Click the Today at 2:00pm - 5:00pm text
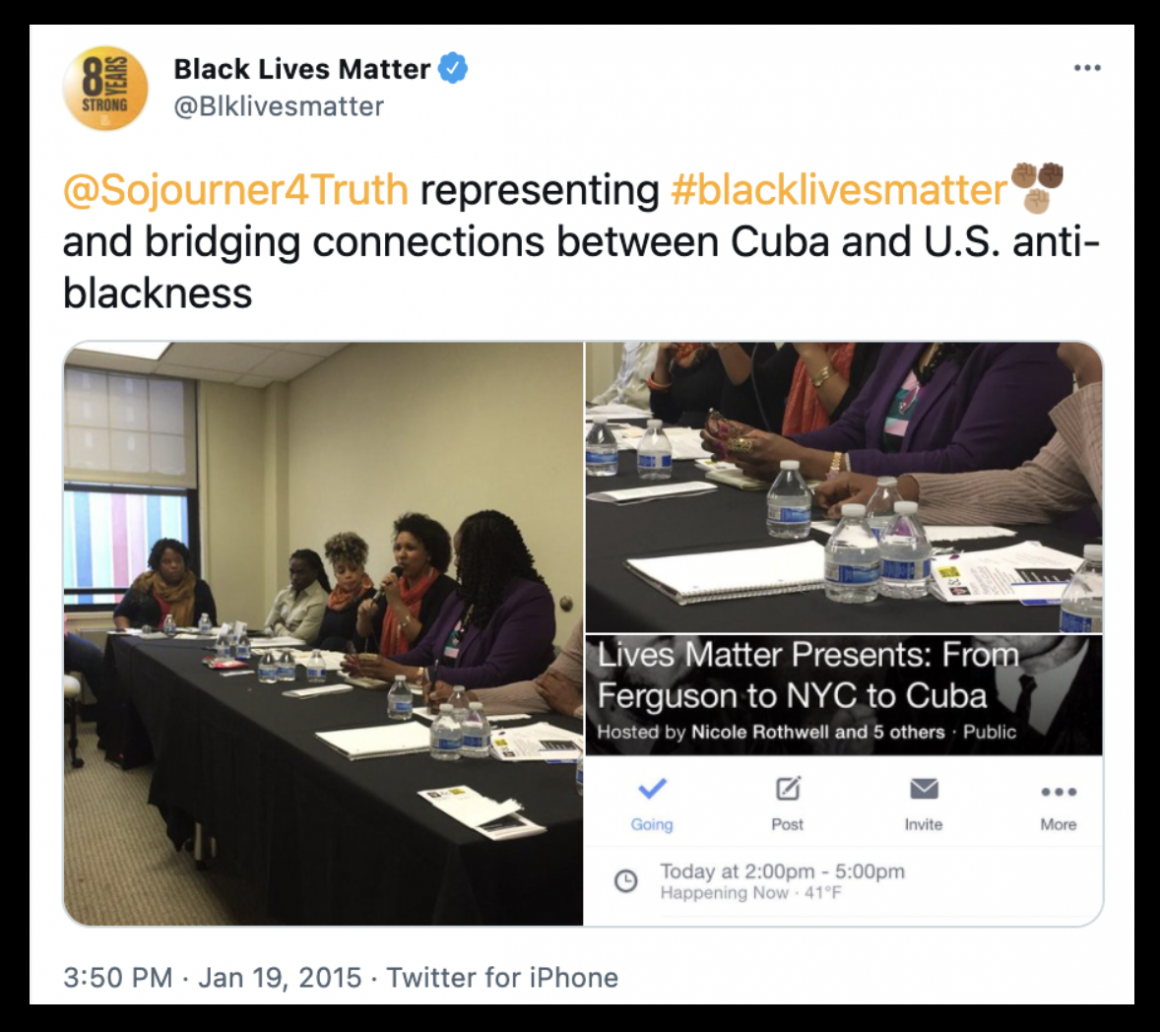Image resolution: width=1160 pixels, height=1032 pixels. [782, 871]
